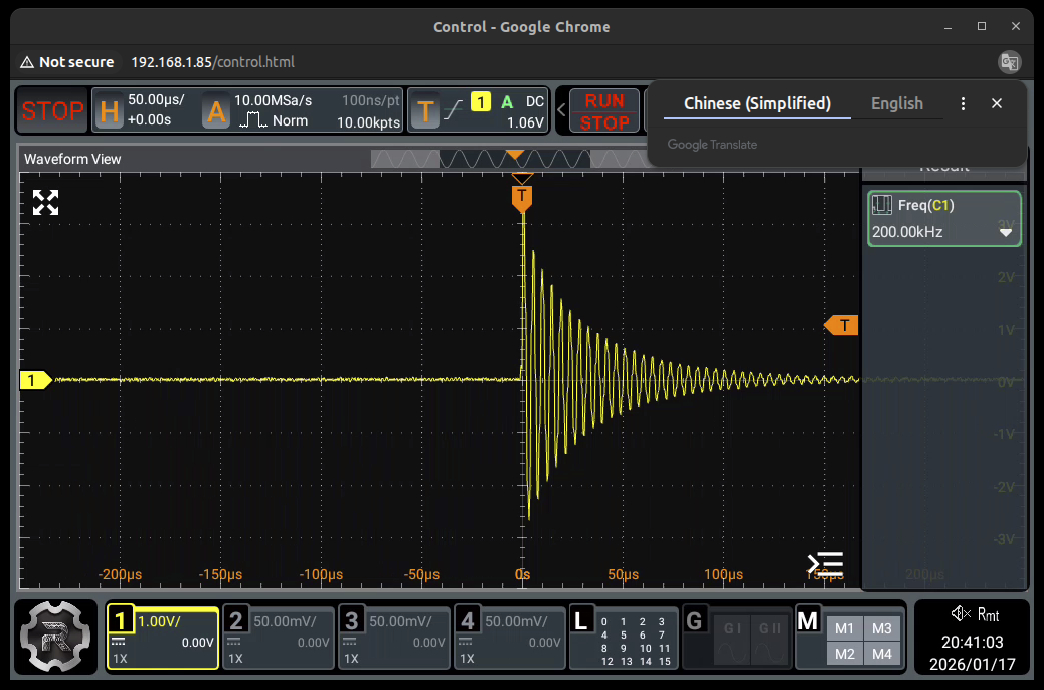This screenshot has height=690, width=1044.
Task: Toggle channel 1 on or off
Action: [121, 620]
